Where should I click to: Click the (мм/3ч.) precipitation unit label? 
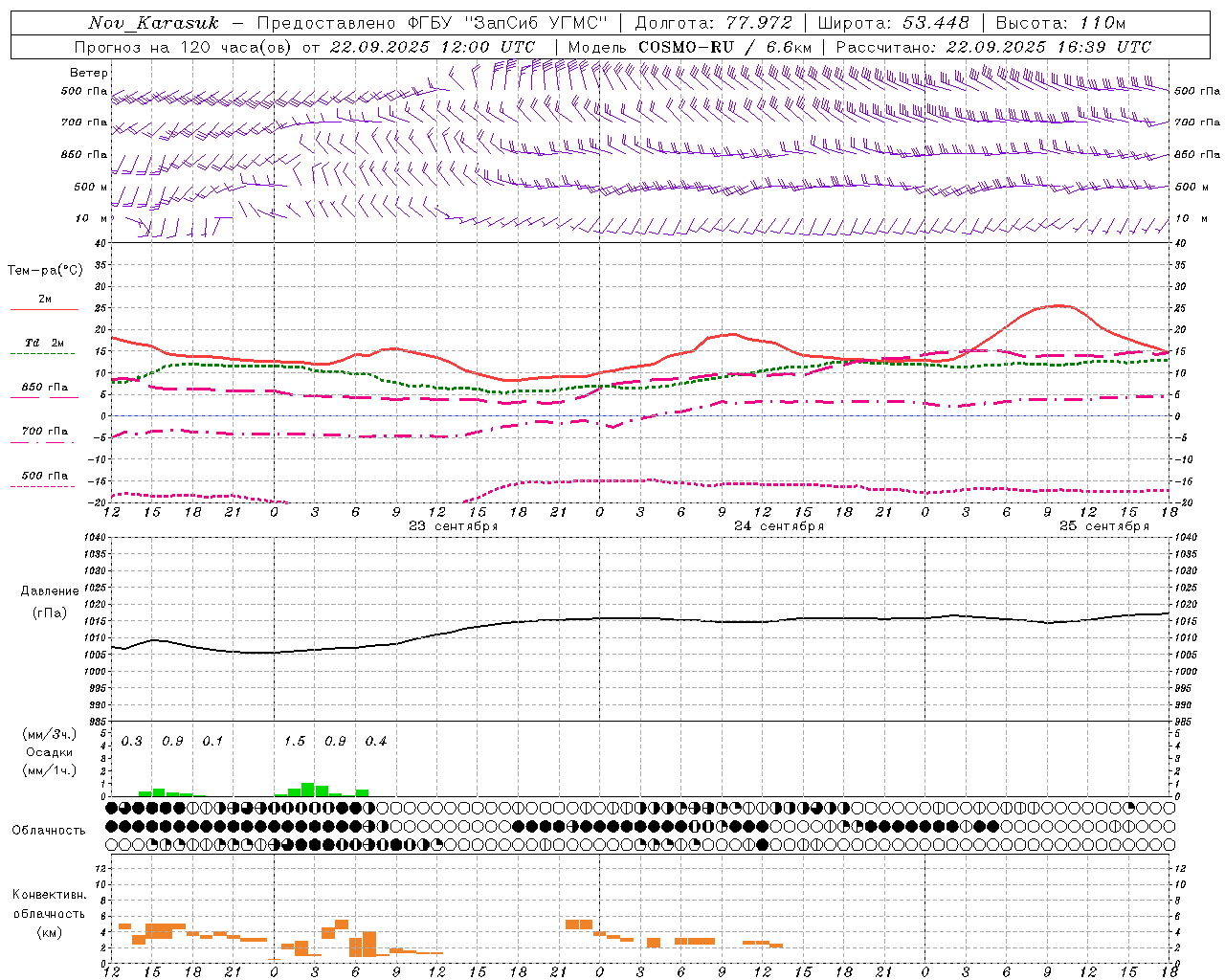[x=50, y=734]
